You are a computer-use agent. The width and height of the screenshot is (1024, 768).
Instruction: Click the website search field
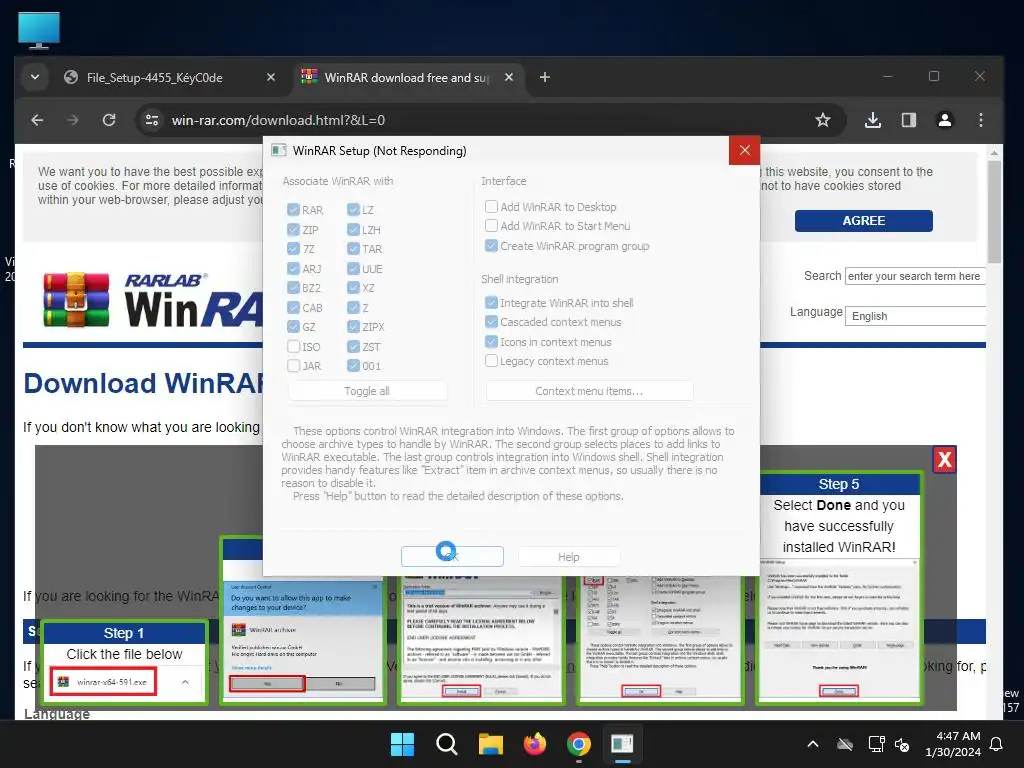tap(915, 276)
